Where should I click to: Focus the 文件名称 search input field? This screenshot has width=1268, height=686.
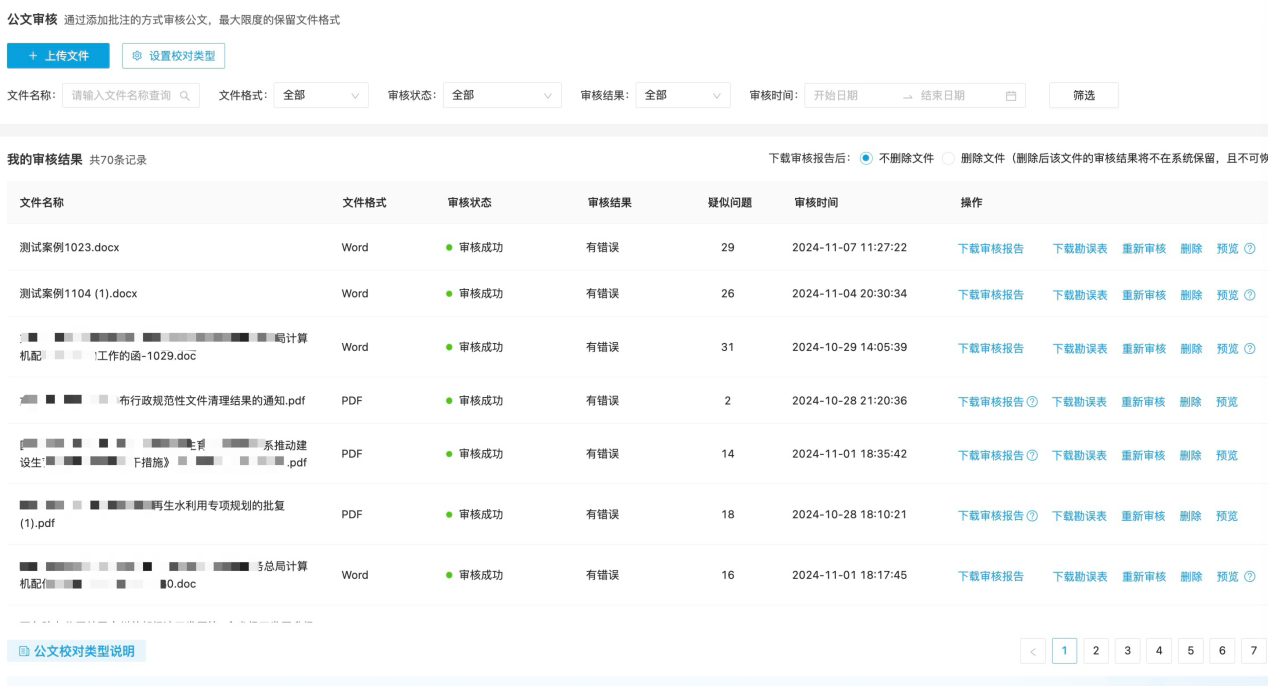pos(131,95)
